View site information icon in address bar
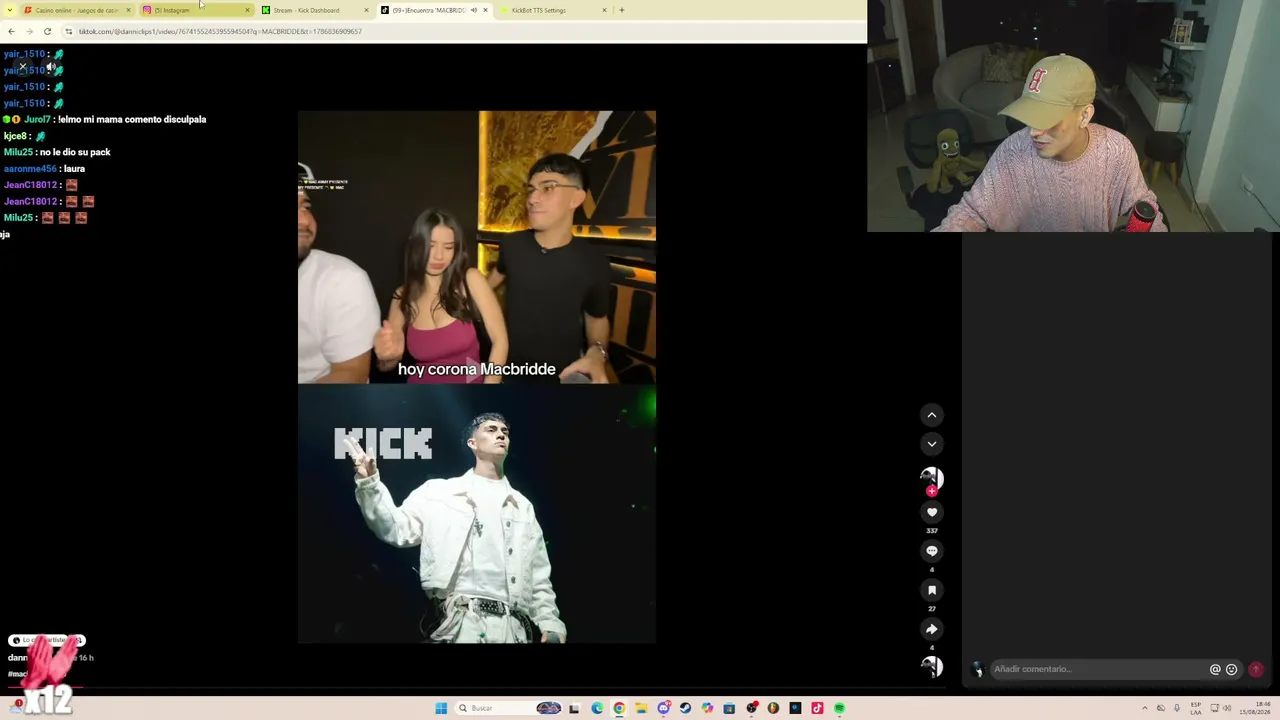This screenshot has height=720, width=1280. [x=69, y=31]
